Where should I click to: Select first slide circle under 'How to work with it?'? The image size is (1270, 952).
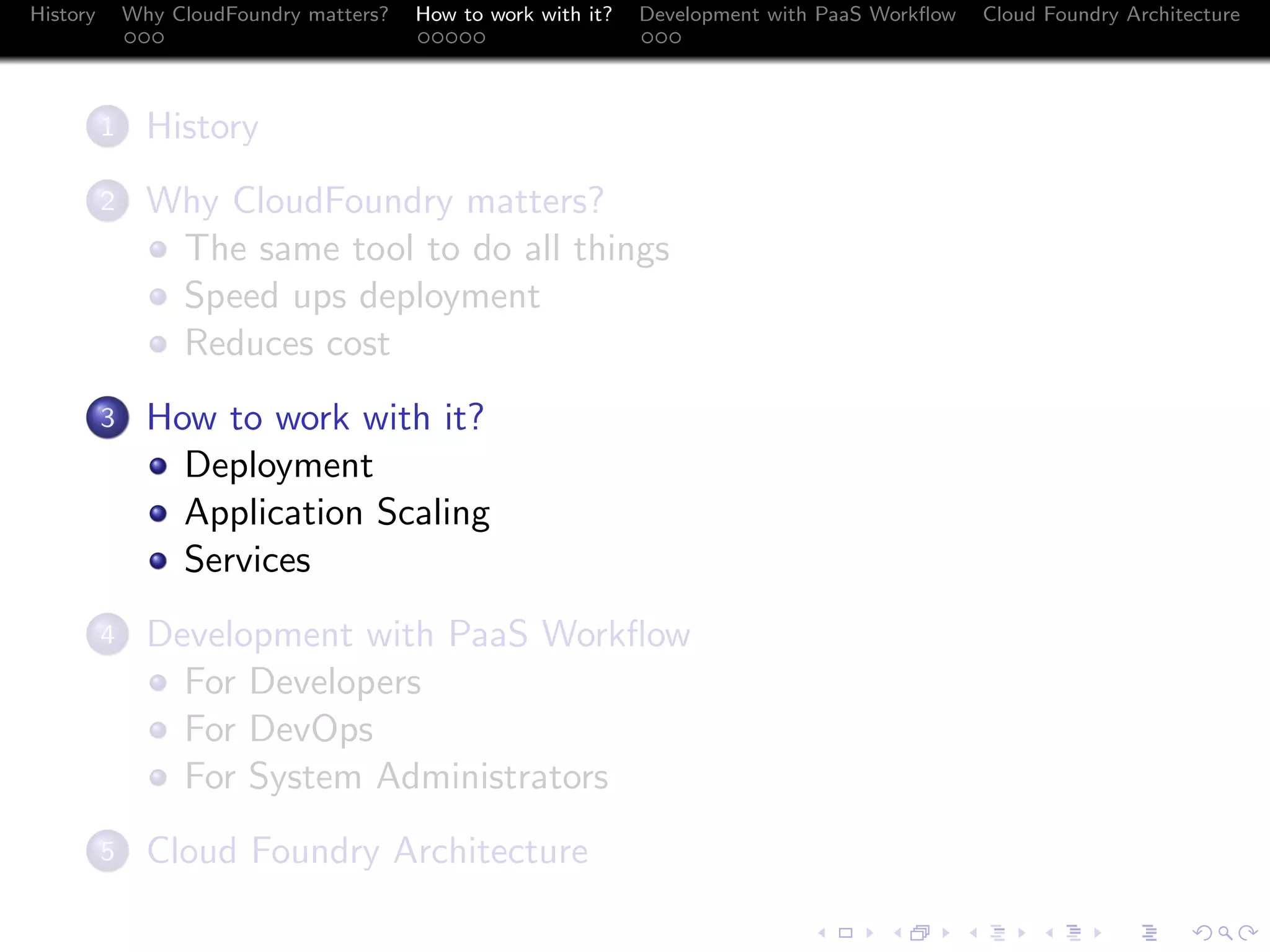click(424, 38)
